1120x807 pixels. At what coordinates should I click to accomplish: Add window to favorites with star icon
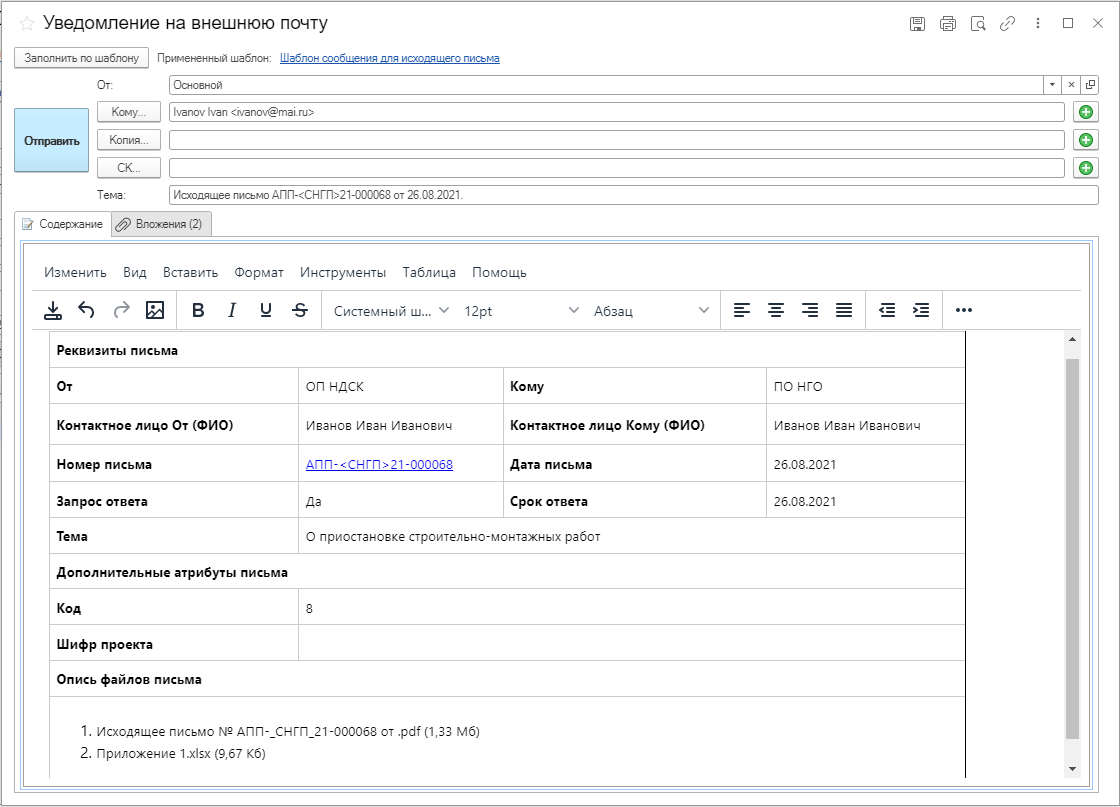pos(26,24)
